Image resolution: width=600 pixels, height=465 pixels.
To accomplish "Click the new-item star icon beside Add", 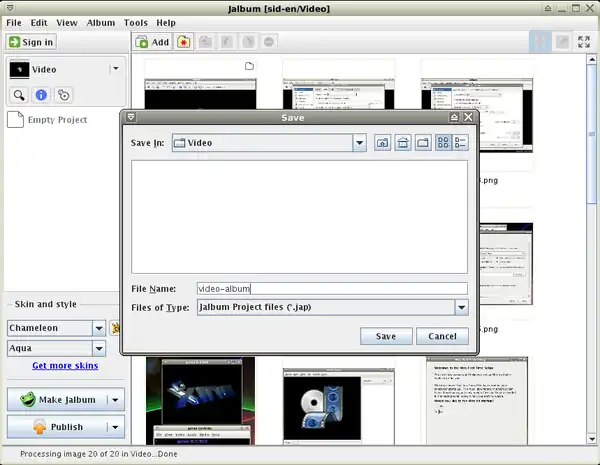I will [184, 42].
